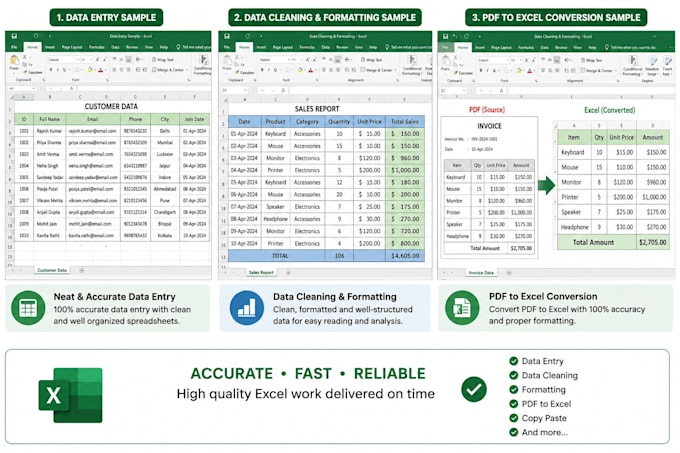
Task: Click the INVOICE heading in PDF source
Action: click(x=489, y=126)
